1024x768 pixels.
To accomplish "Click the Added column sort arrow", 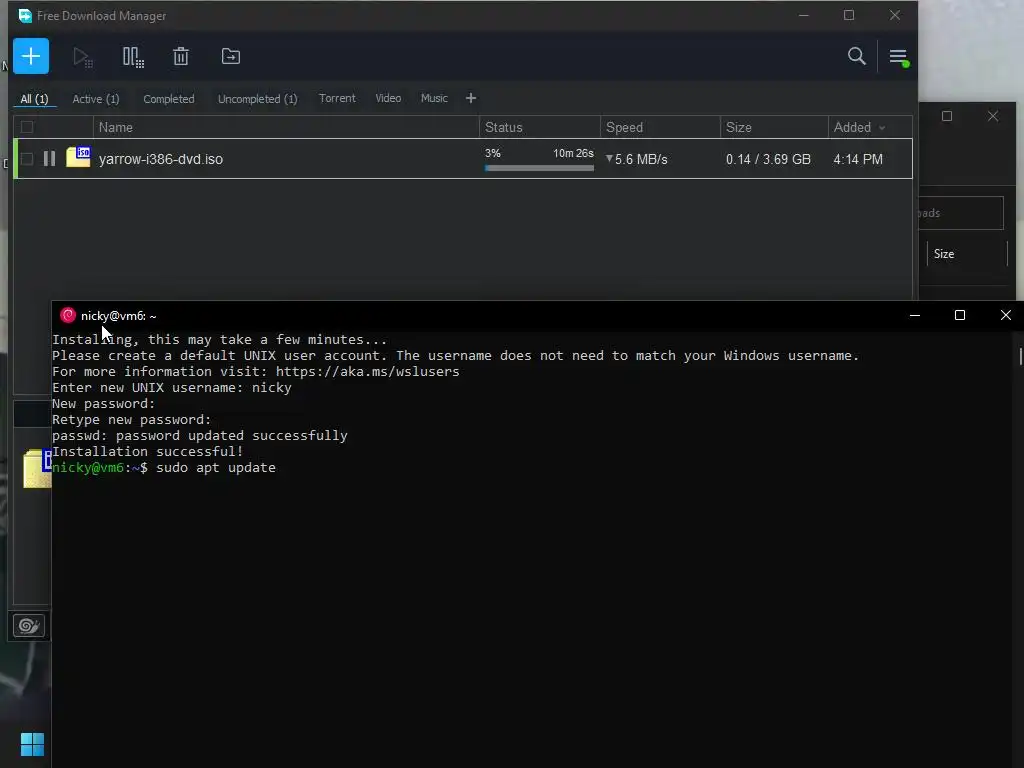I will pyautogui.click(x=882, y=128).
